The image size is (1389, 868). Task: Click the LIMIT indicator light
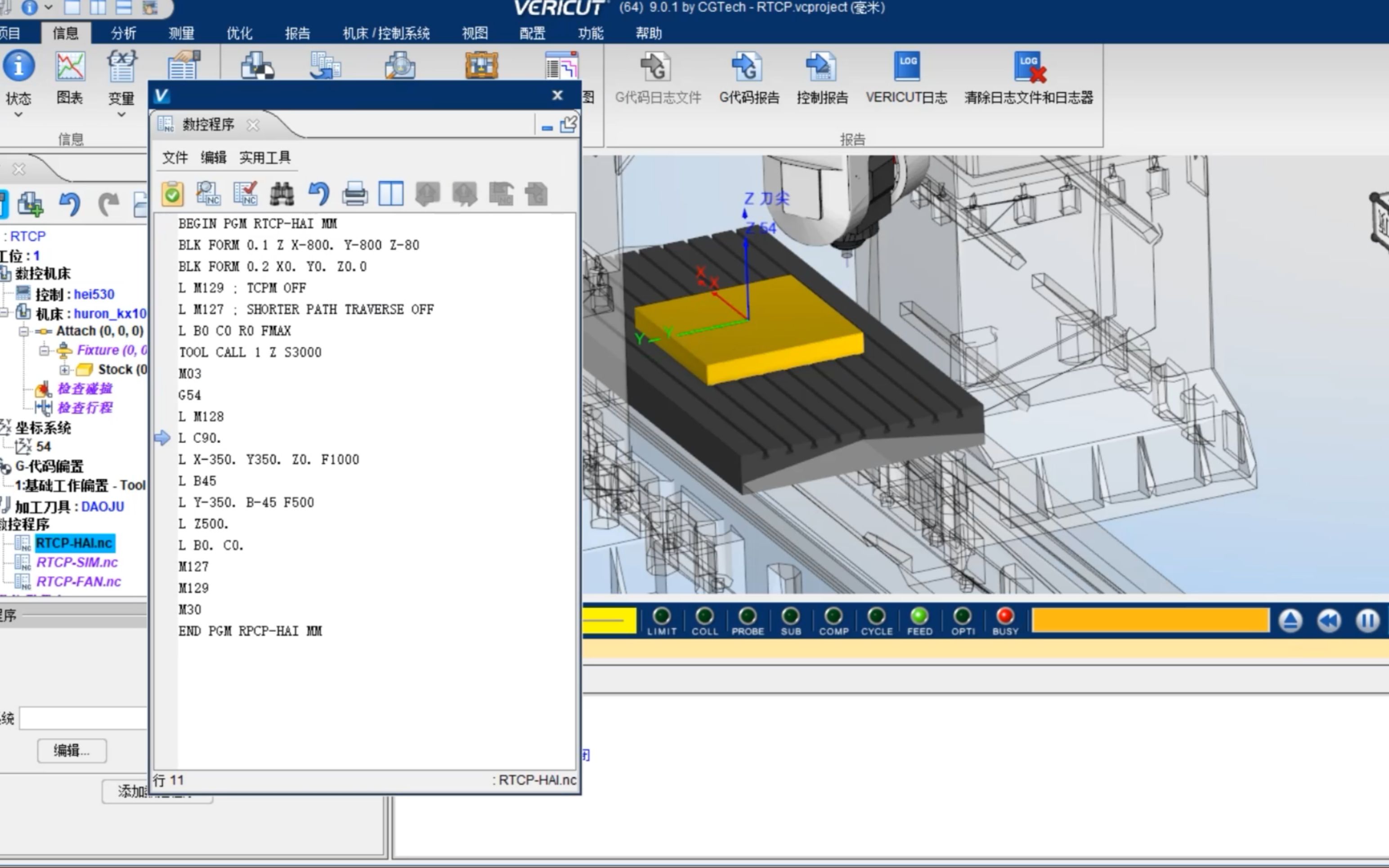(x=662, y=615)
